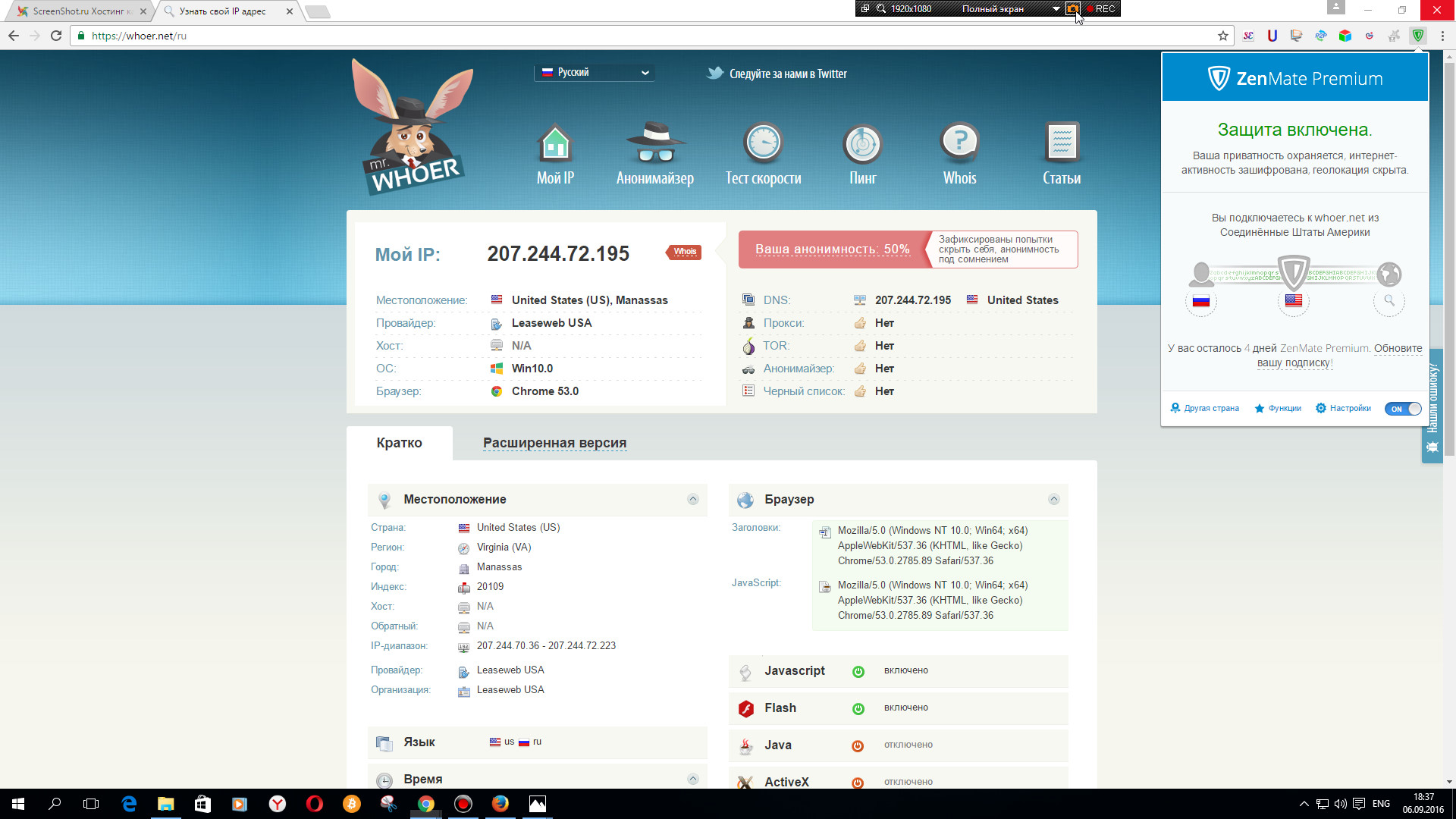The height and width of the screenshot is (819, 1456).
Task: Collapse the Местоположение section
Action: pos(692,499)
